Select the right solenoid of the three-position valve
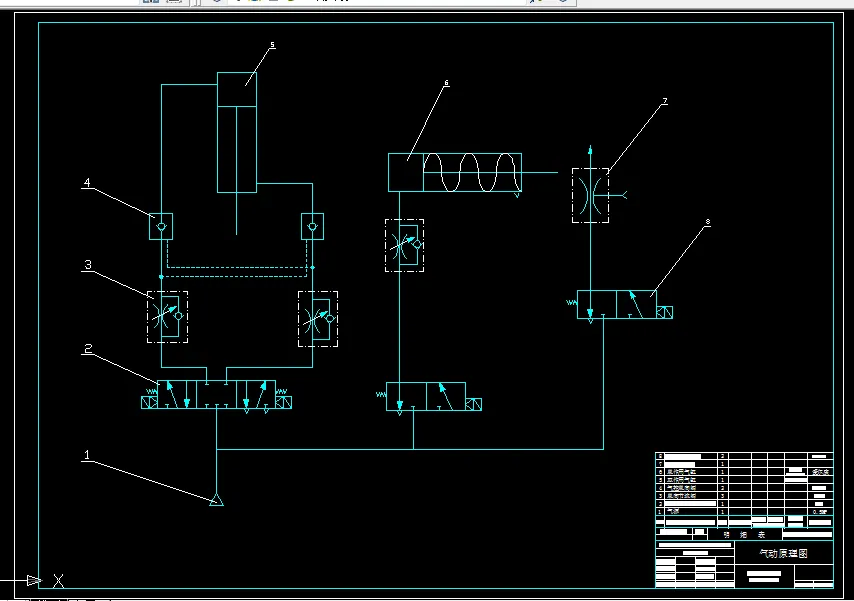Image resolution: width=854 pixels, height=601 pixels. pos(283,402)
